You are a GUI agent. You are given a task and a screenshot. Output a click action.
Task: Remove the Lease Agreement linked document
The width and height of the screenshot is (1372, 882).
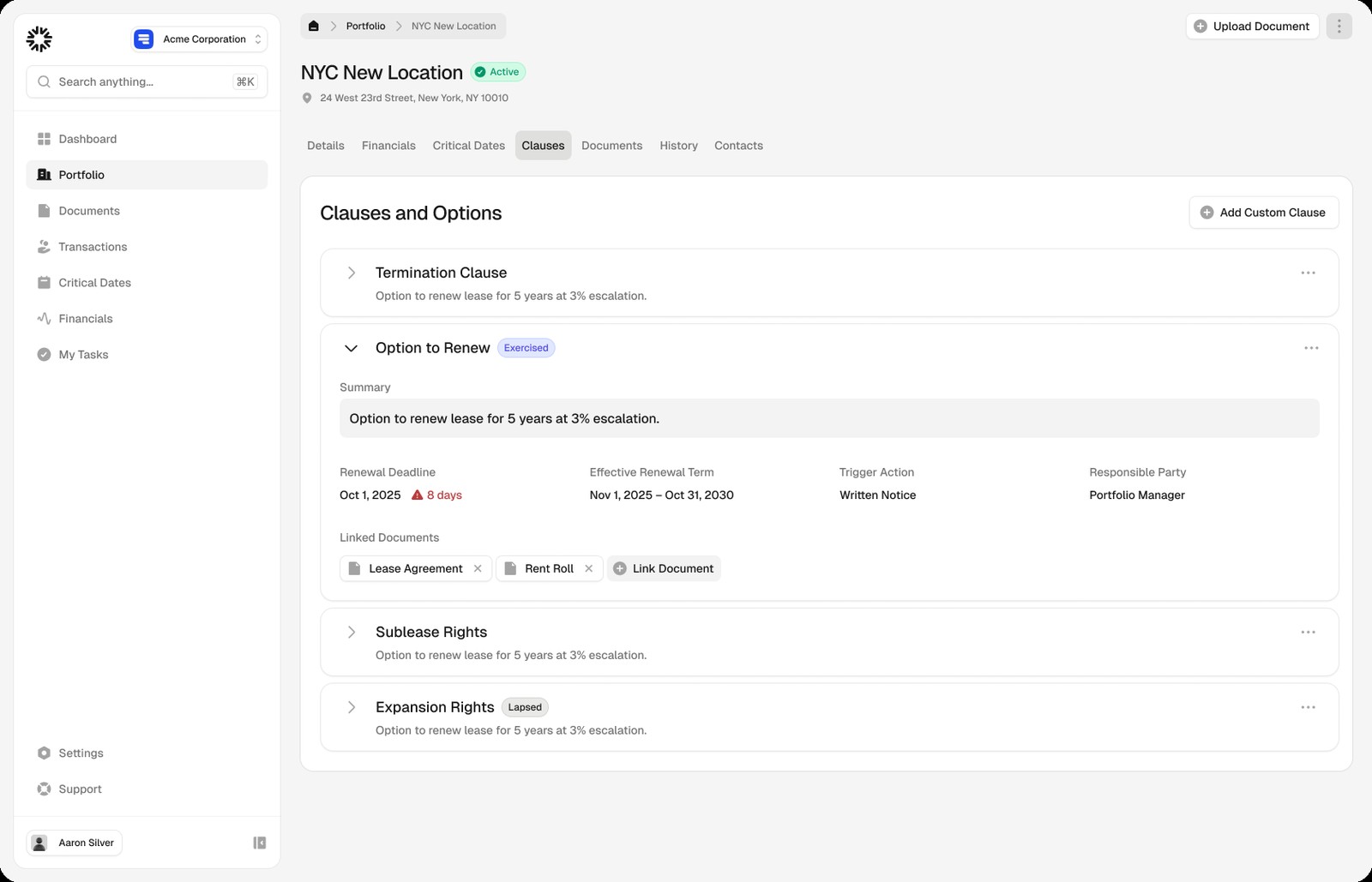(x=478, y=569)
